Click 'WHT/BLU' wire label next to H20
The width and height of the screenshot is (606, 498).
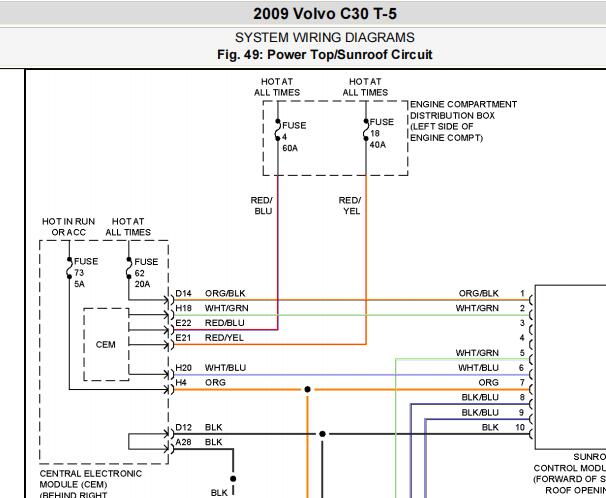(225, 367)
